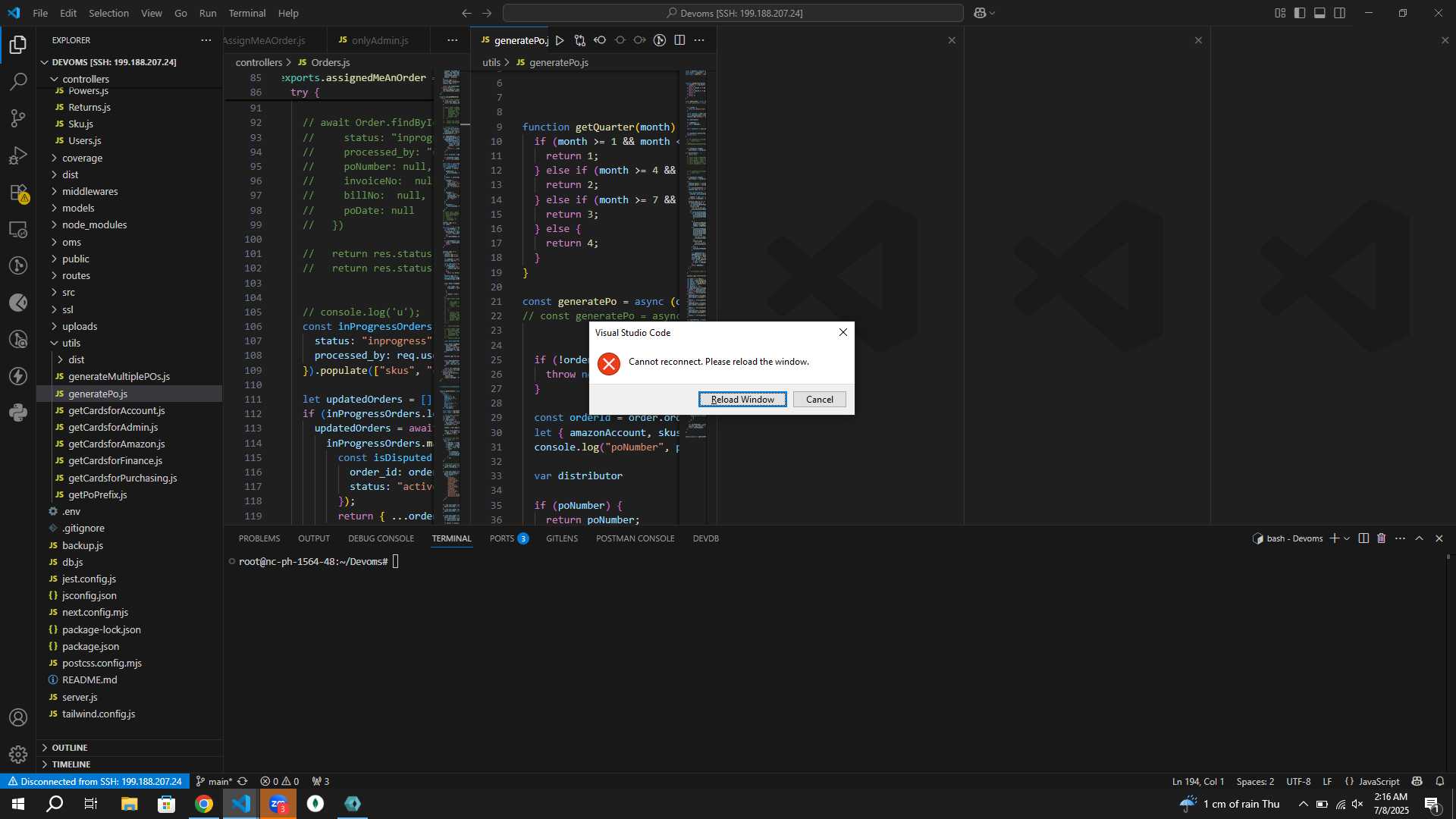Open more actions for generatePo.js editor

[x=699, y=40]
